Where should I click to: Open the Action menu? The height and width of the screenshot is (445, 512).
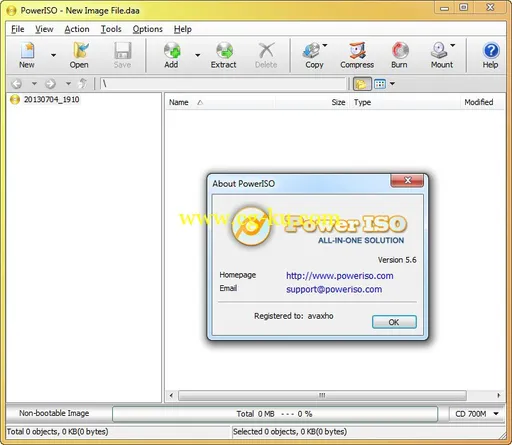pos(77,29)
